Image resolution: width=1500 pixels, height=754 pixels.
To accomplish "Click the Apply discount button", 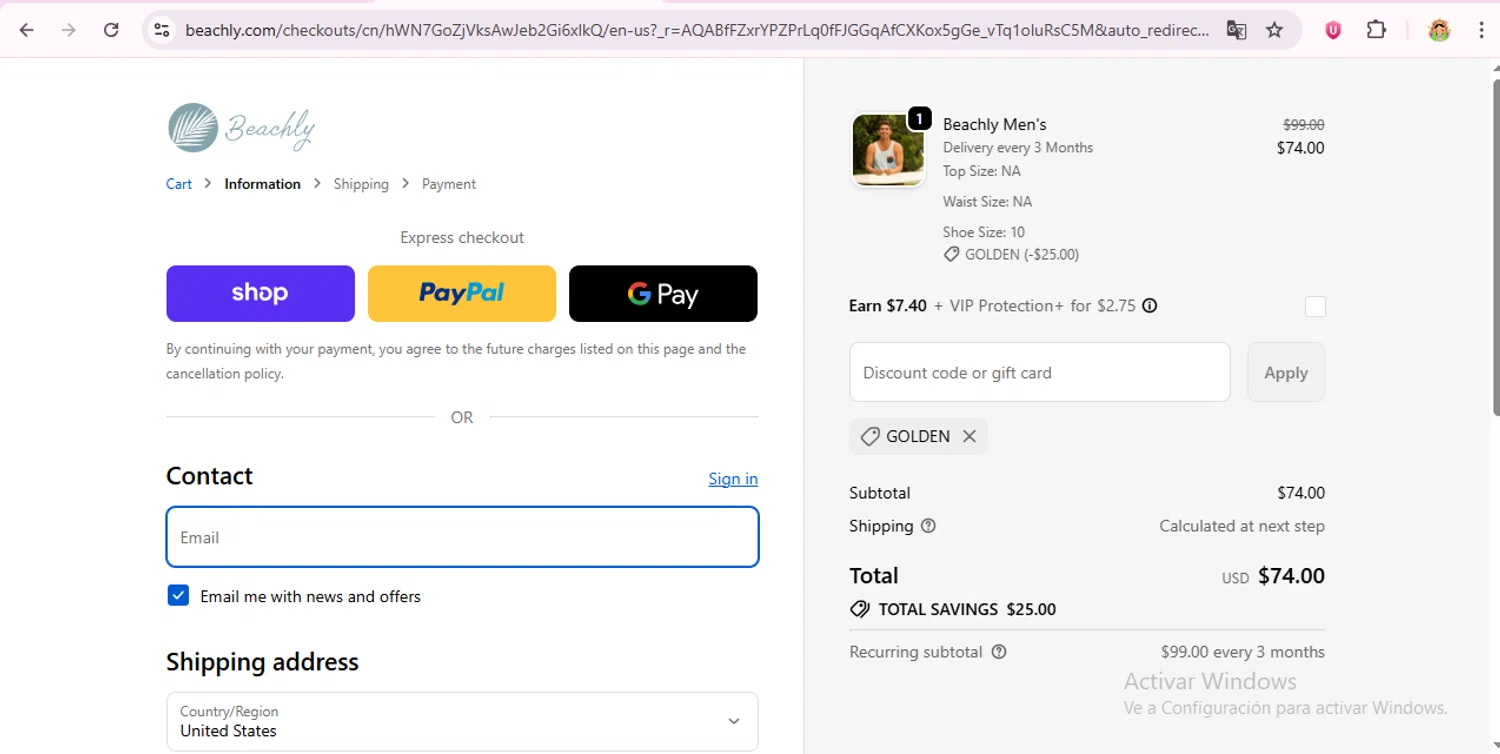I will click(1286, 372).
